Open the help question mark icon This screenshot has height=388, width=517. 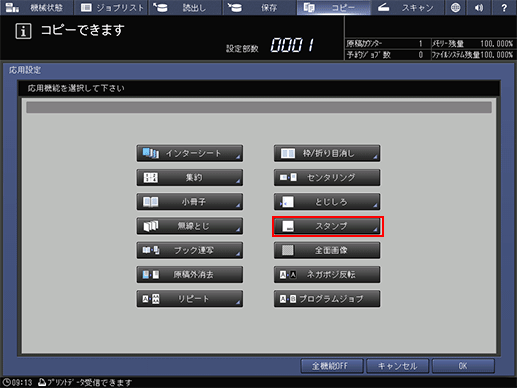point(504,7)
